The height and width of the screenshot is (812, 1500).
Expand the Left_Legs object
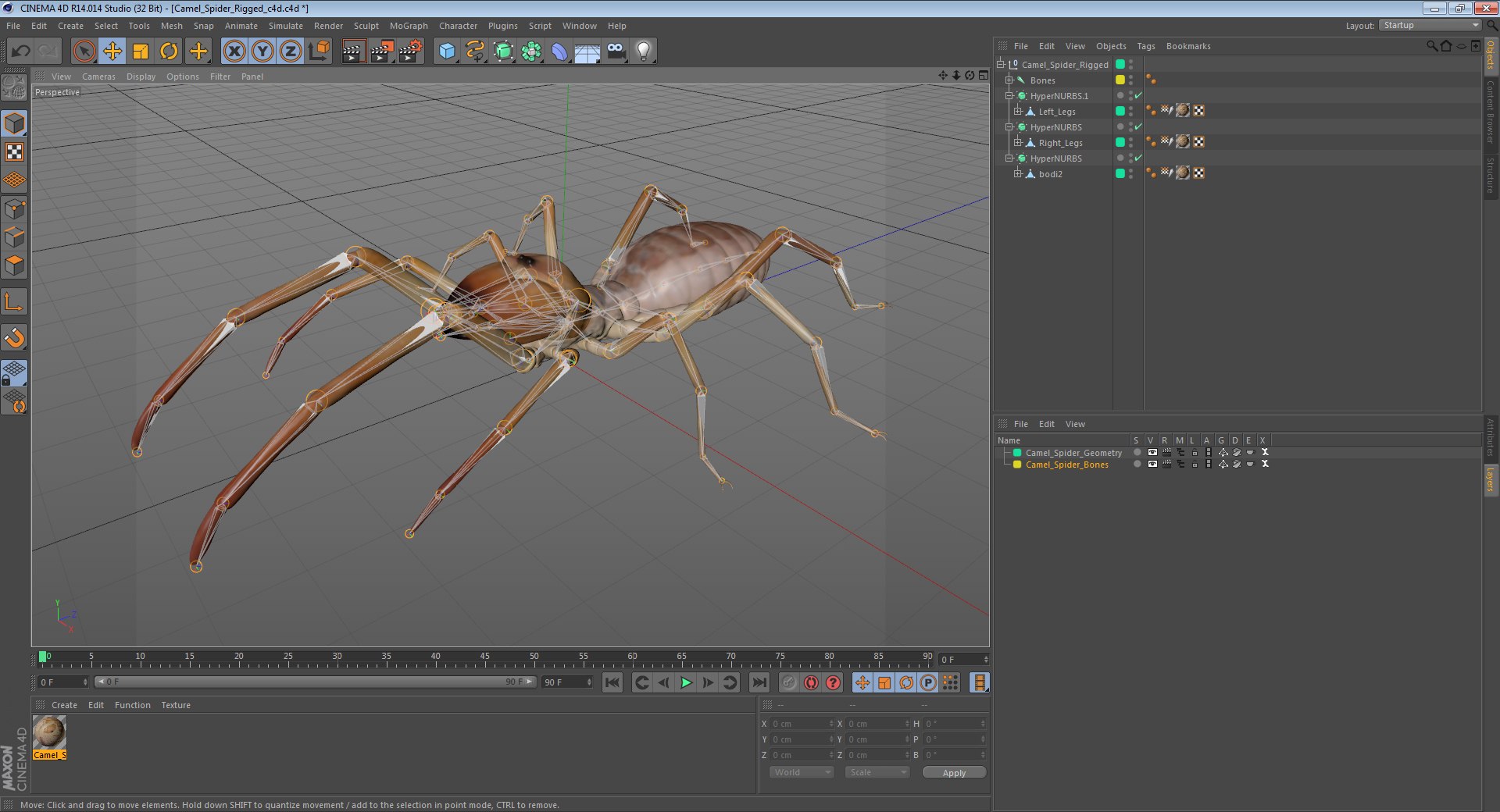pos(1017,112)
